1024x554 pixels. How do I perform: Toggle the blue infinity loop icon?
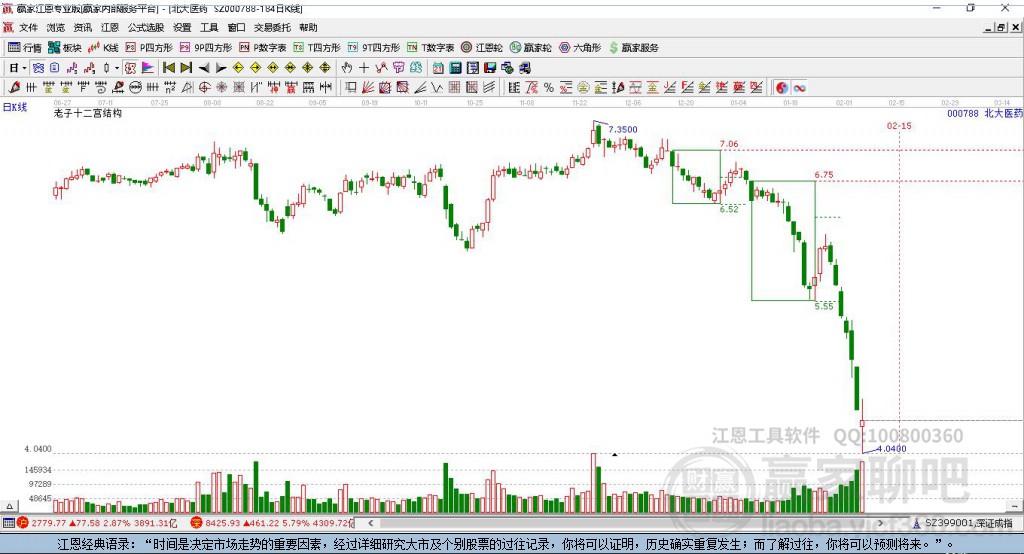[799, 88]
